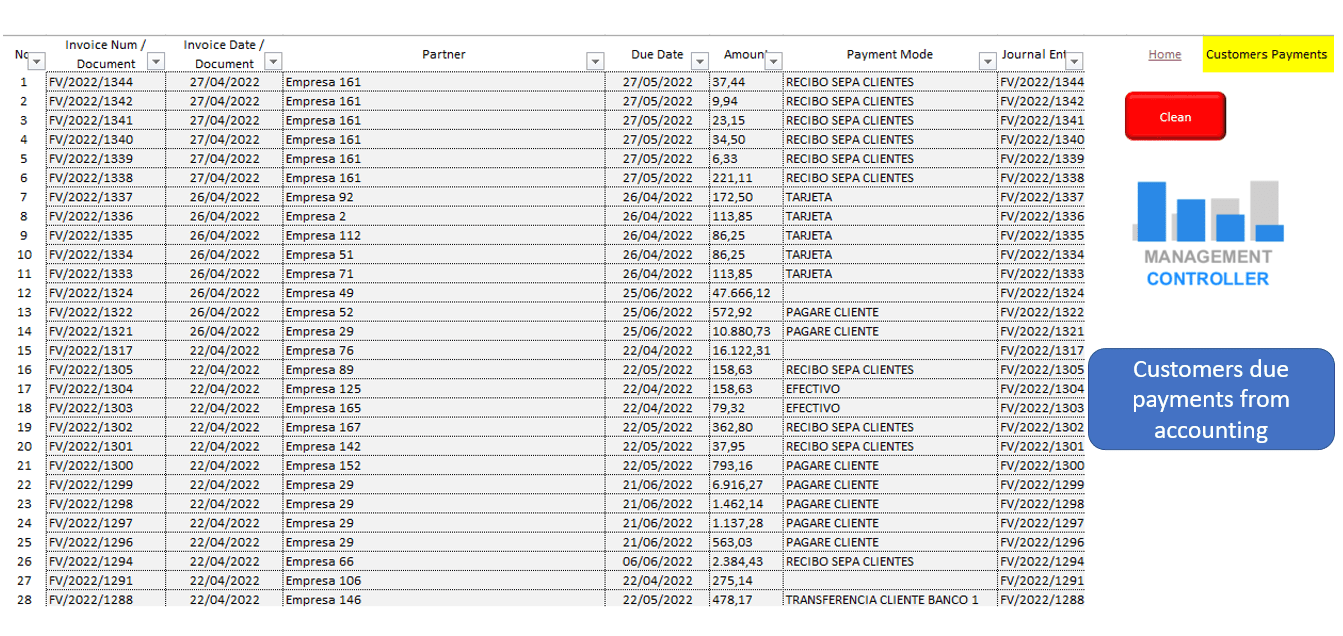Expand the Invoice Date filter arrow

(273, 62)
